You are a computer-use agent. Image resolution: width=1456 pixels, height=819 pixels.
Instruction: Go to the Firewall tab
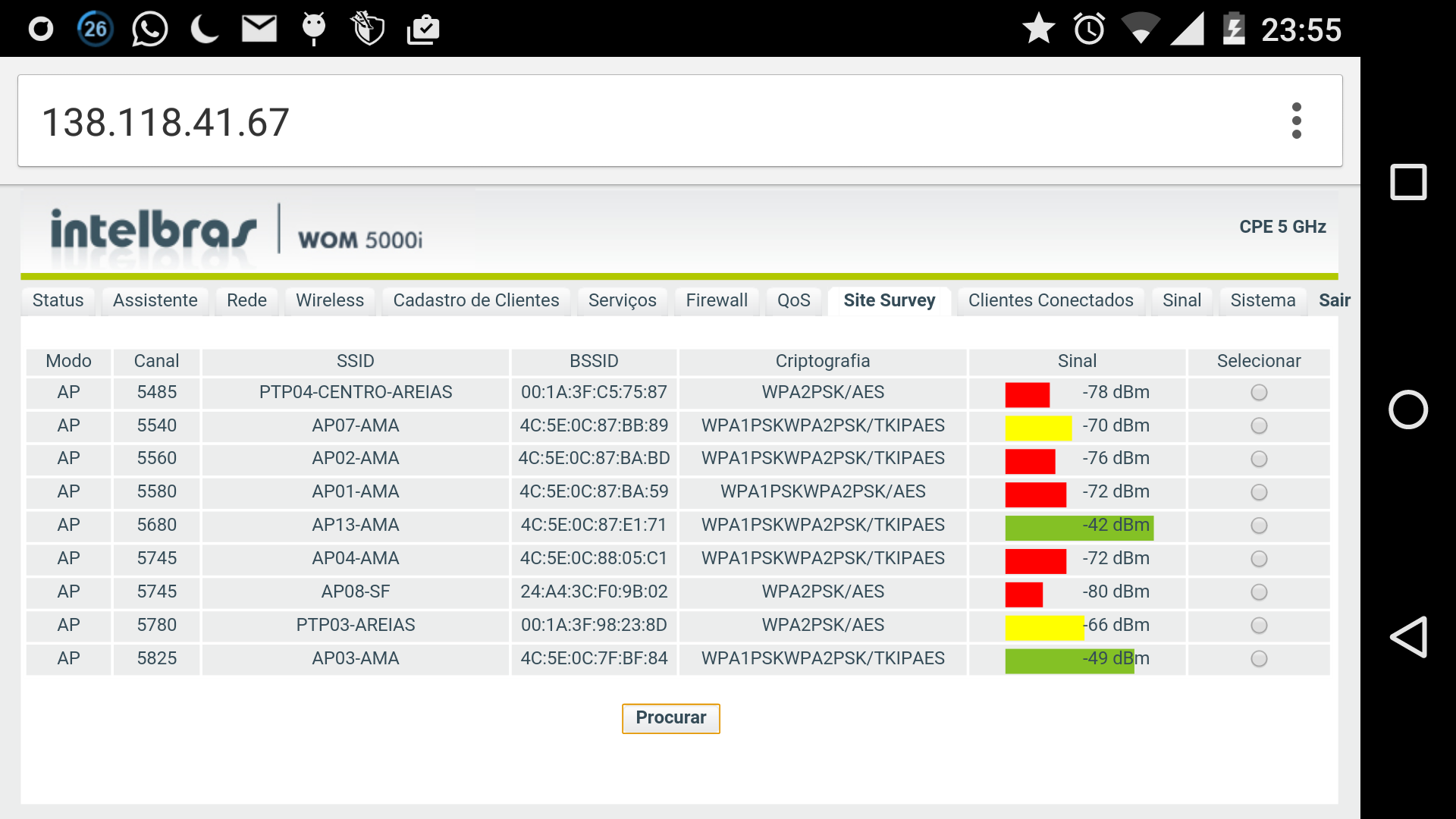(x=717, y=300)
